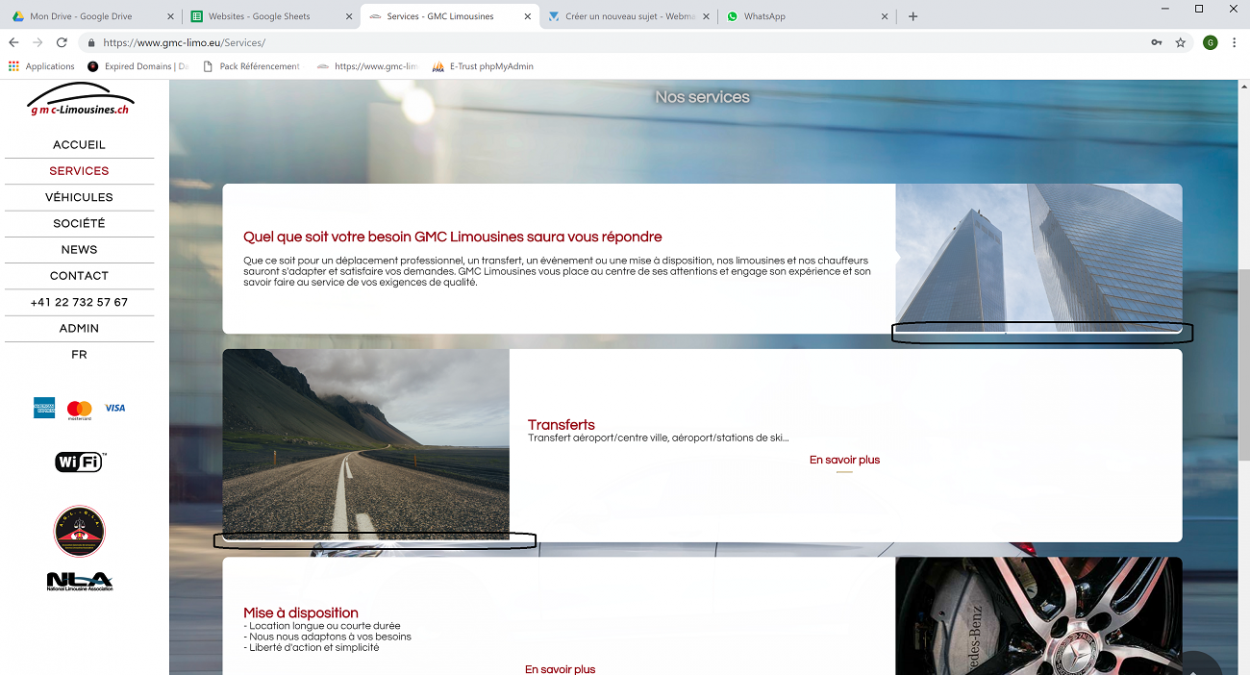Reload the current page
1250x675 pixels.
(62, 43)
